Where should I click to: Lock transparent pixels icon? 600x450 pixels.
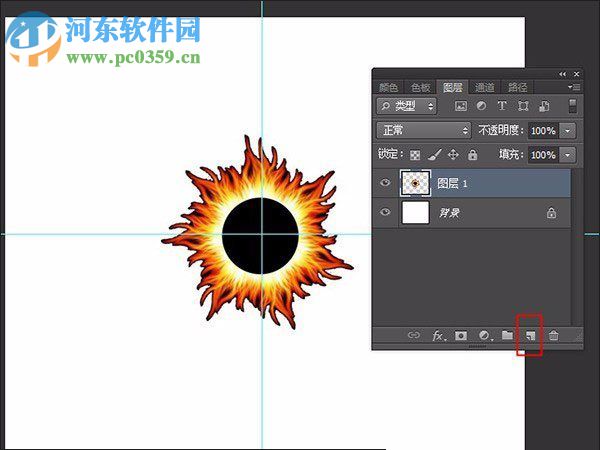point(415,155)
